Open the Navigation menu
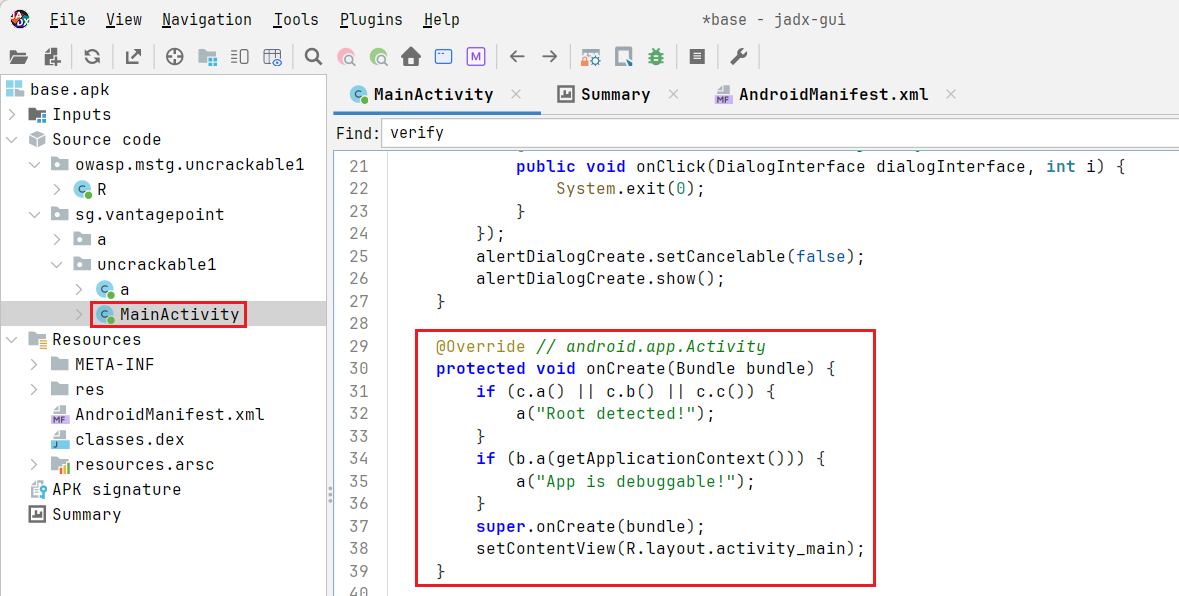Screen dimensions: 1179x596 (x=207, y=20)
